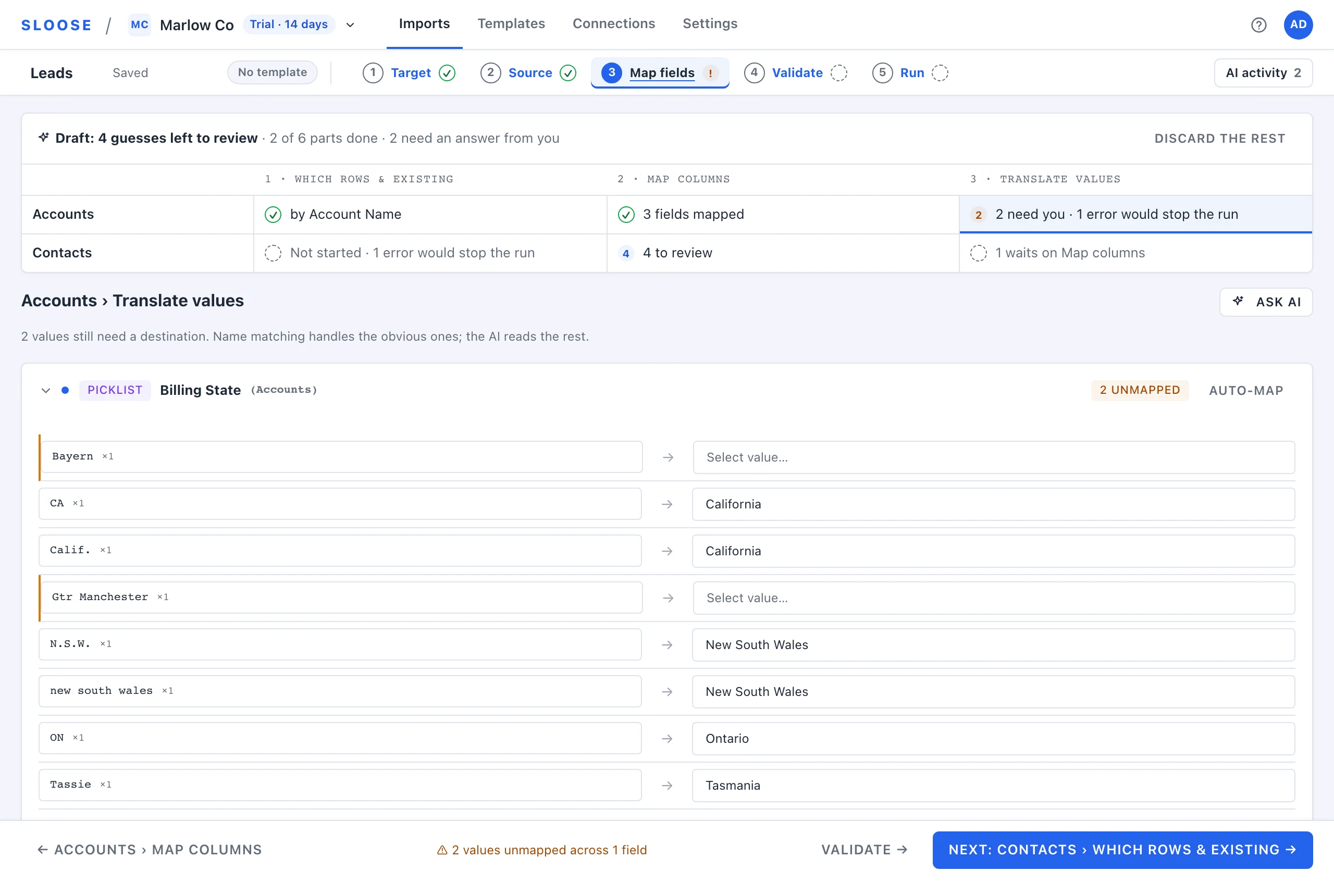Click the SLOOSE logo
This screenshot has width=1334, height=896.
56,25
